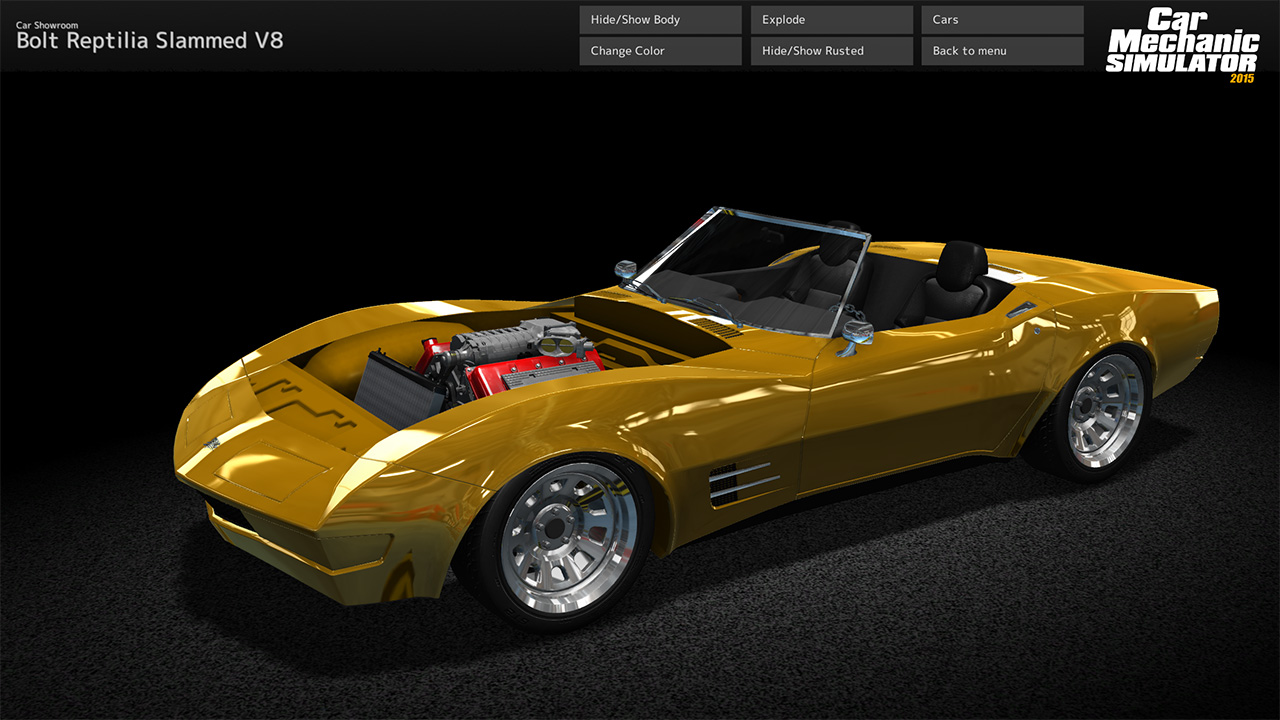Toggle body visibility with Hide/Show Body
Image resolution: width=1280 pixels, height=720 pixels.
click(x=659, y=19)
